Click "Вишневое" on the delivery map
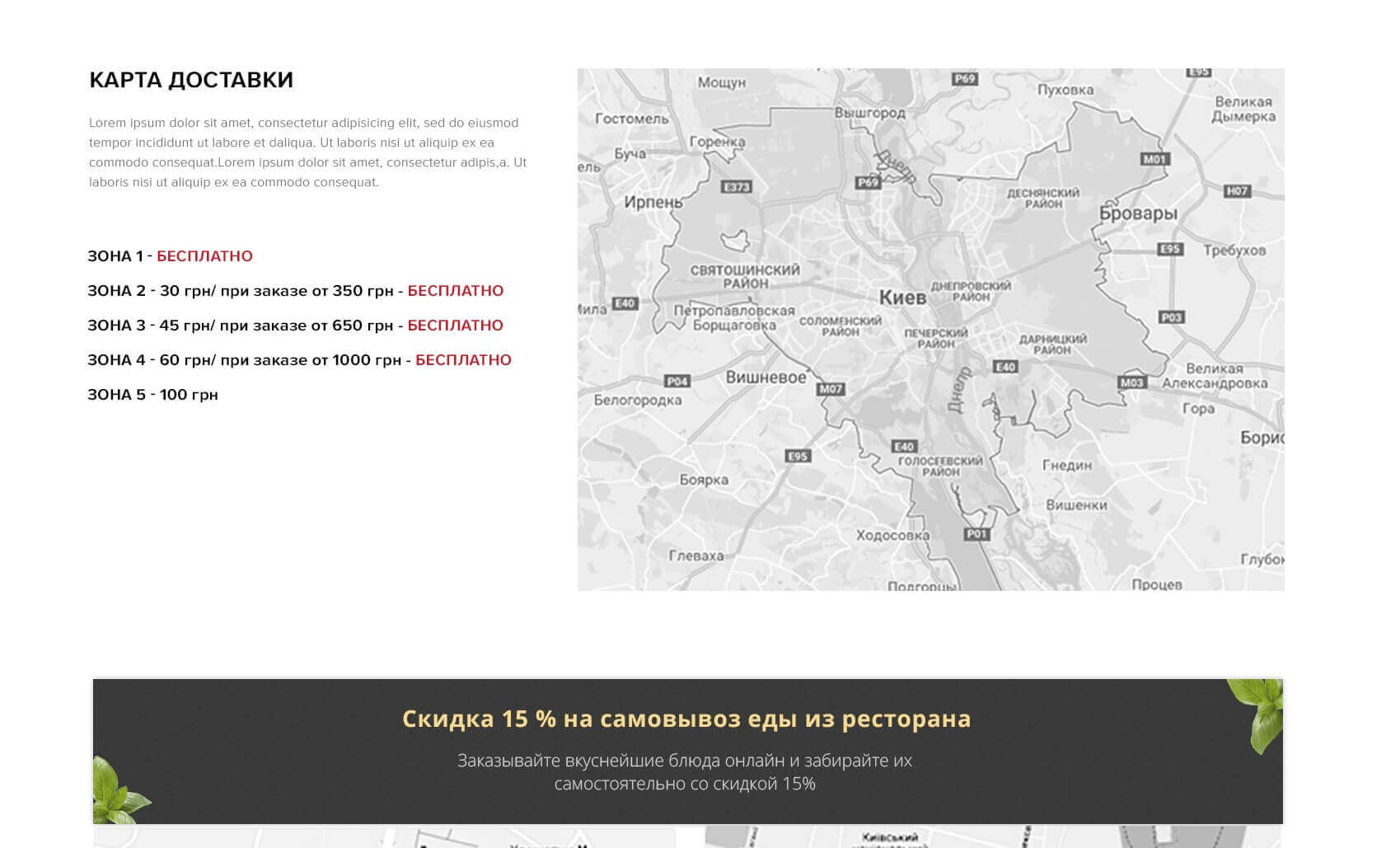Viewport: 1400px width, 848px height. (x=766, y=377)
